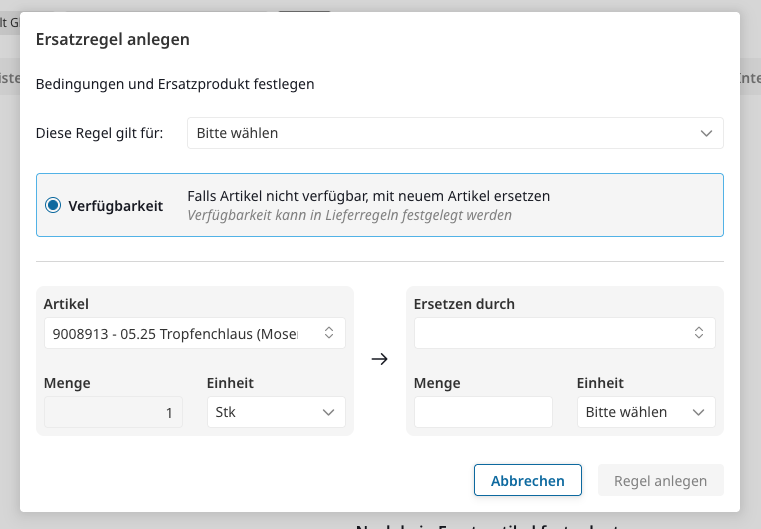Click the 'Ersatzregel anlegen' dialog title

(113, 39)
